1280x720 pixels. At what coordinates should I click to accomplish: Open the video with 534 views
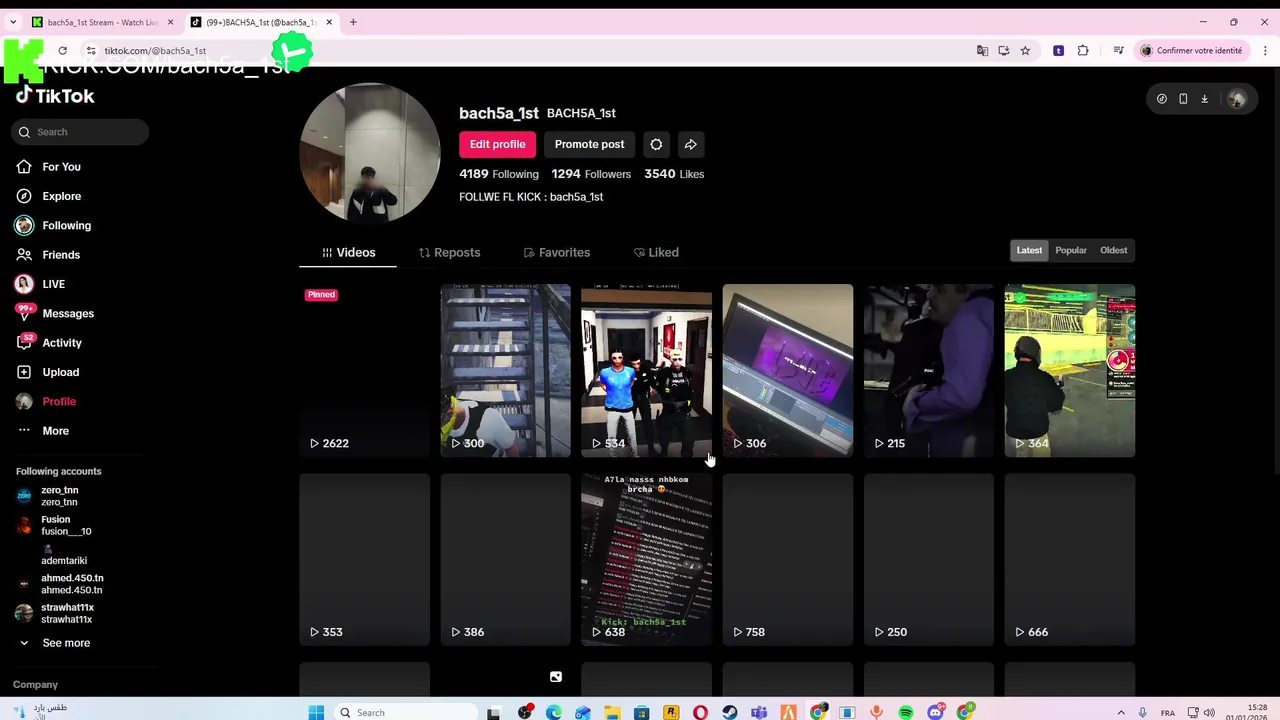coord(647,371)
